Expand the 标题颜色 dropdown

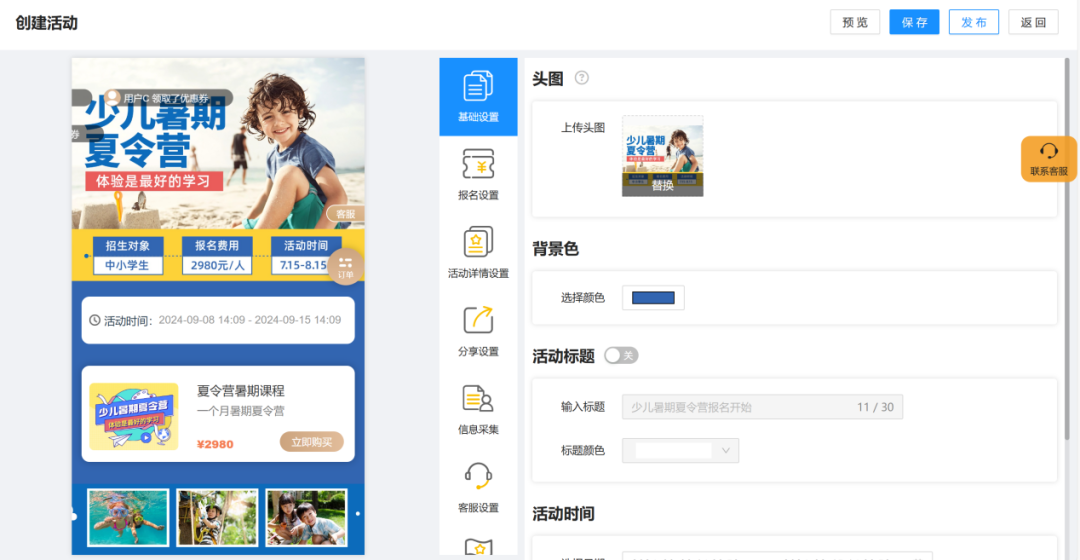point(680,451)
